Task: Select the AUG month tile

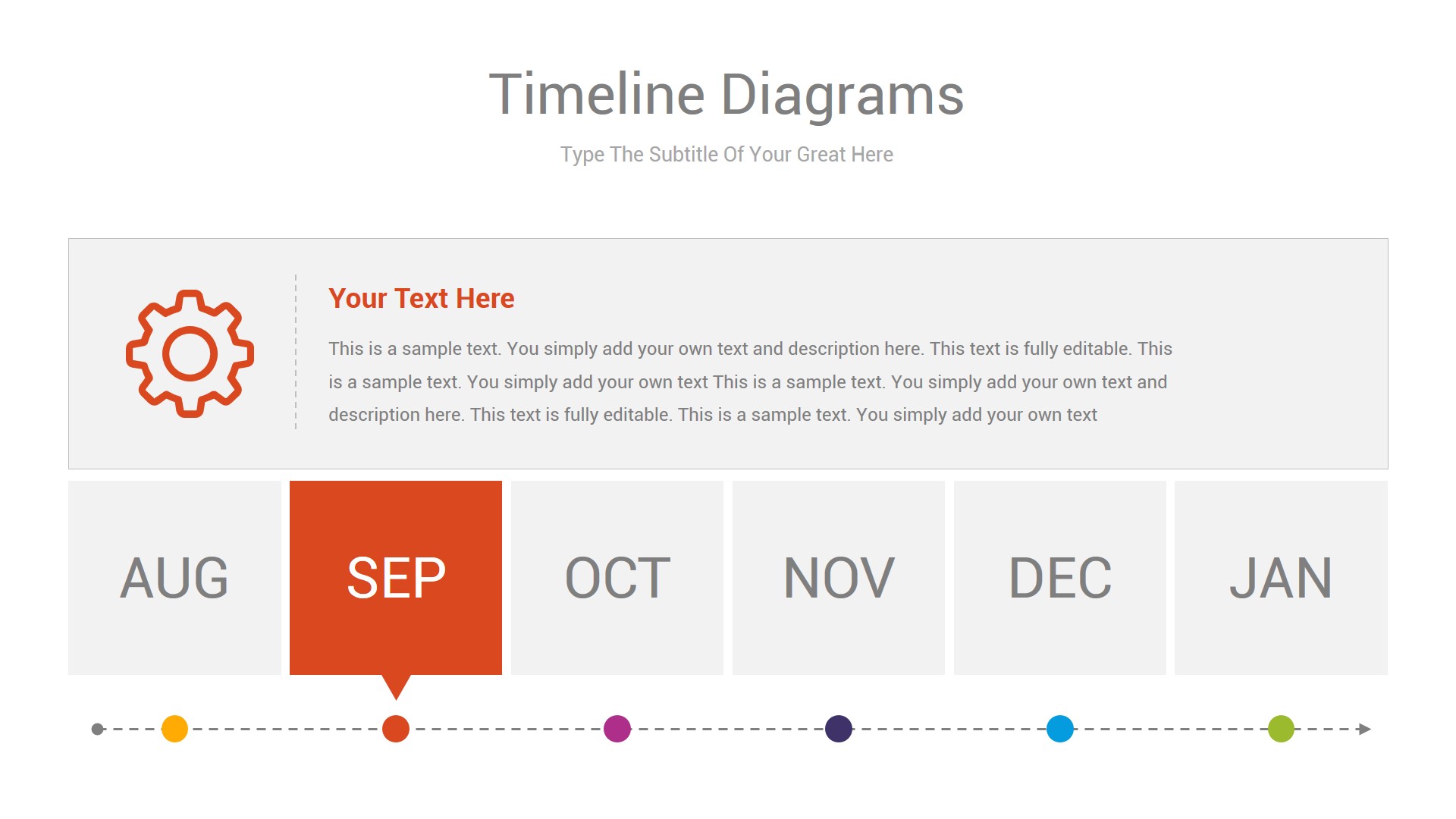Action: 174,578
